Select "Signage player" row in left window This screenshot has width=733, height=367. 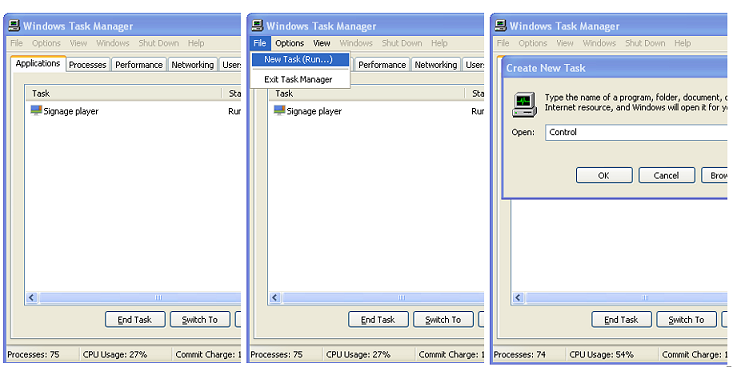tap(133, 111)
